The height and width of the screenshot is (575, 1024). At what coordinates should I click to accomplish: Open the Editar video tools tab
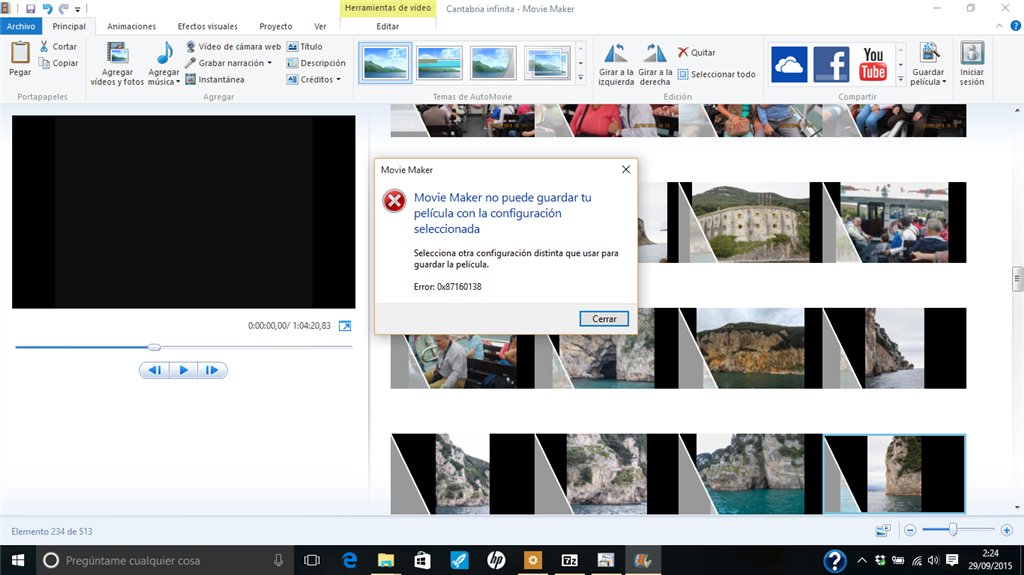click(387, 26)
